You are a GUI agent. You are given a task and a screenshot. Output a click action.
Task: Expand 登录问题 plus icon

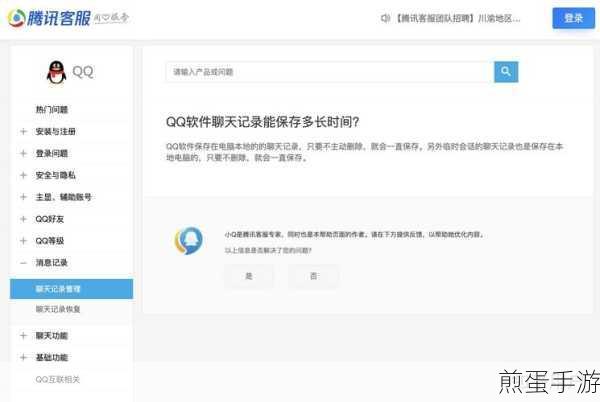coord(23,153)
